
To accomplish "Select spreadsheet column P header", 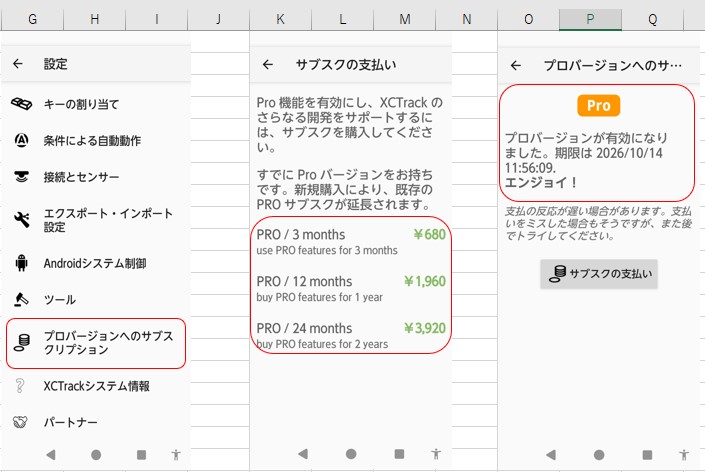I will [590, 19].
